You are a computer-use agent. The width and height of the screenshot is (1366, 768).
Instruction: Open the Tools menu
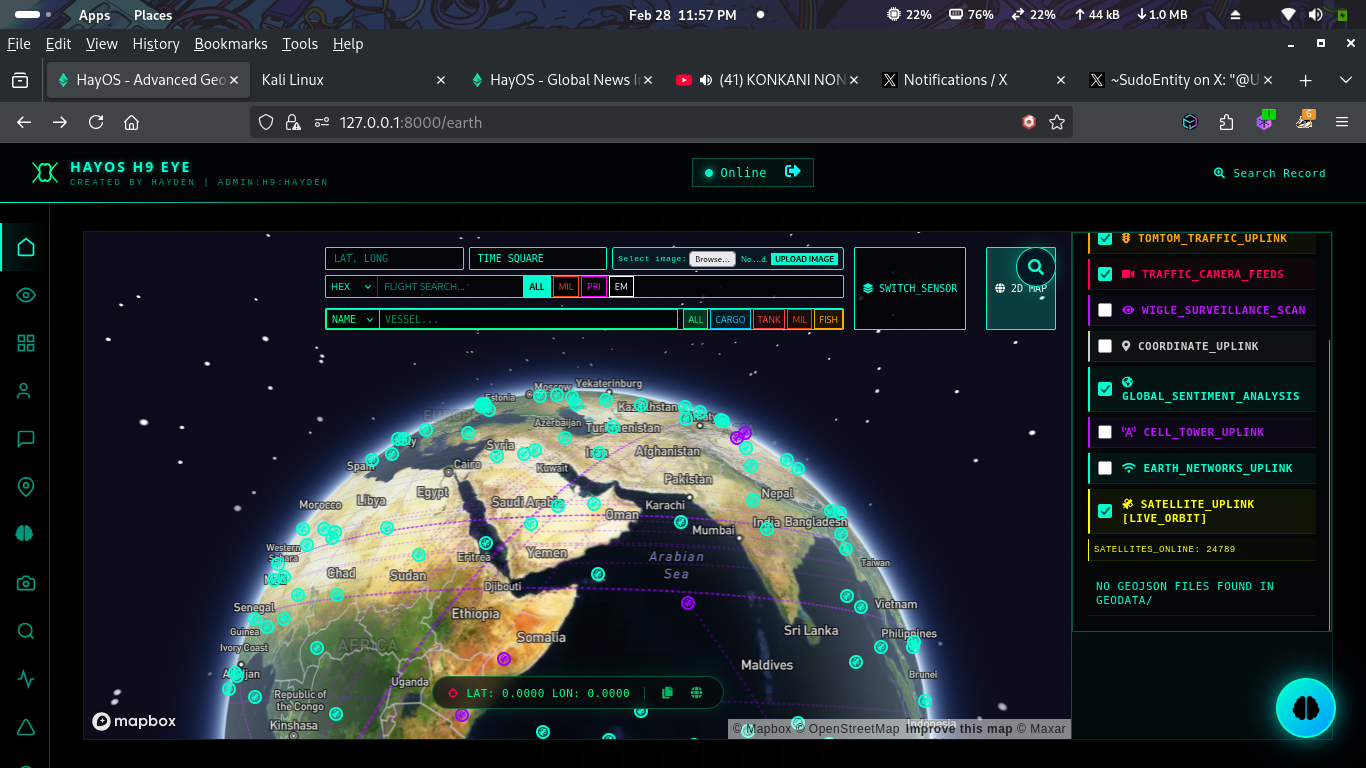click(300, 44)
